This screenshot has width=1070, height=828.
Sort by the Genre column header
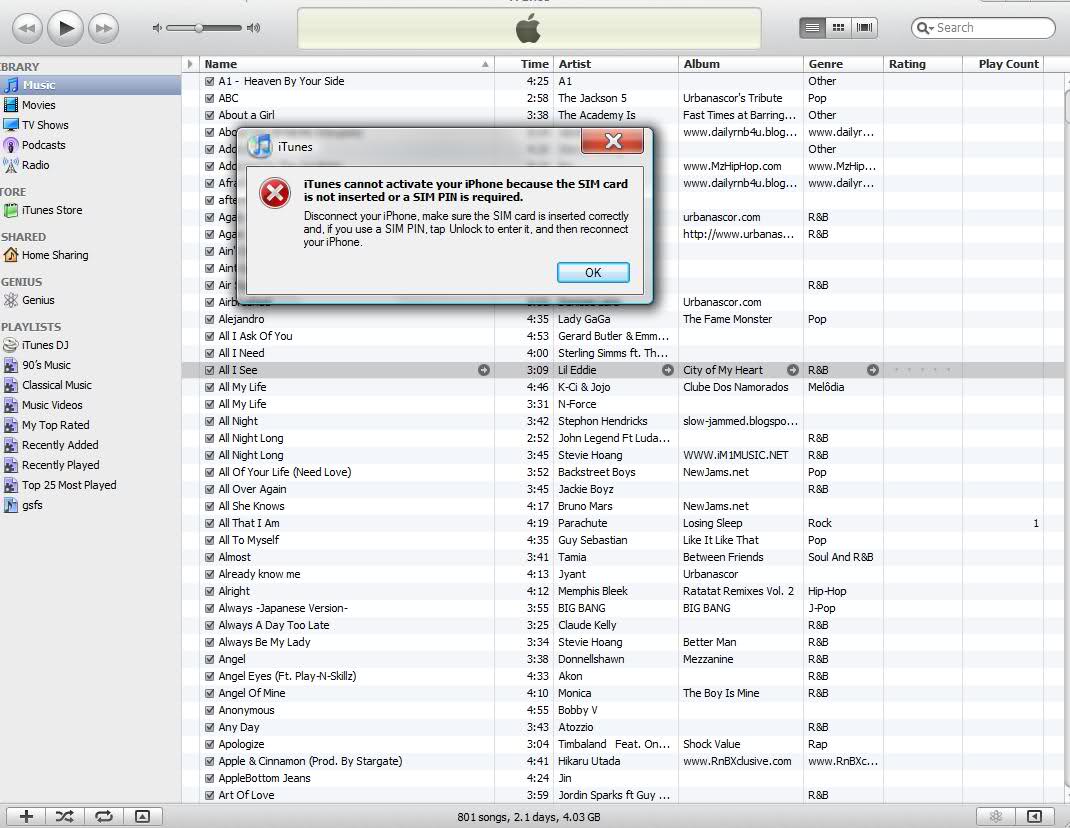pyautogui.click(x=843, y=64)
